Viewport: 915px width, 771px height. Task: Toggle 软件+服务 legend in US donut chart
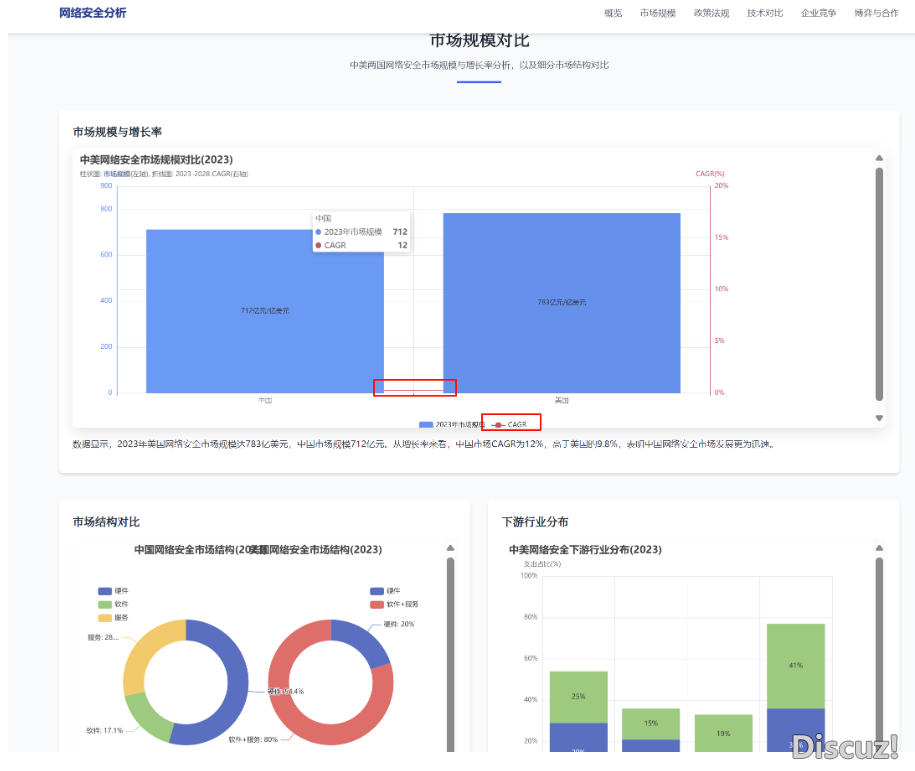(394, 604)
